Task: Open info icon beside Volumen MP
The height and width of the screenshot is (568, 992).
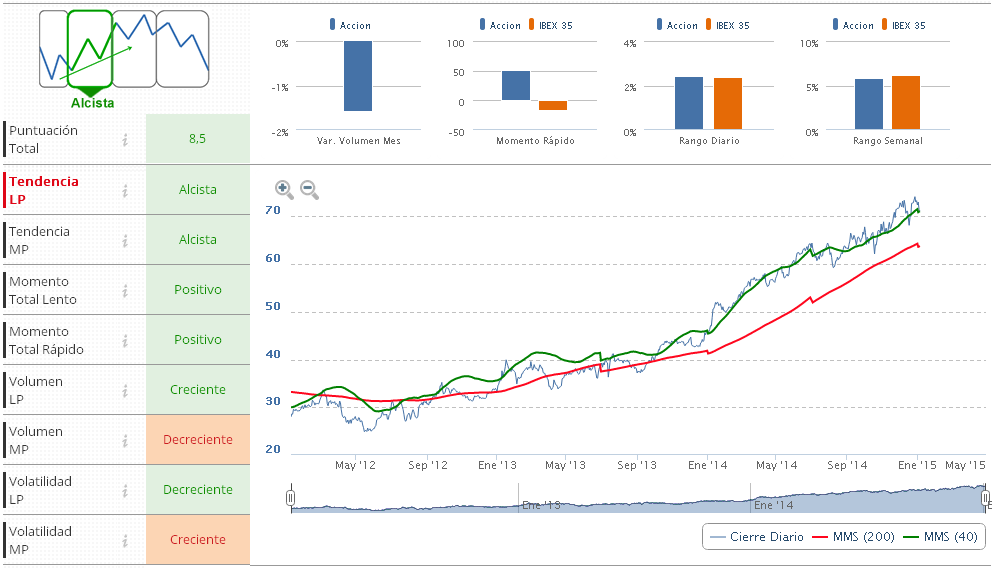Action: pos(125,440)
